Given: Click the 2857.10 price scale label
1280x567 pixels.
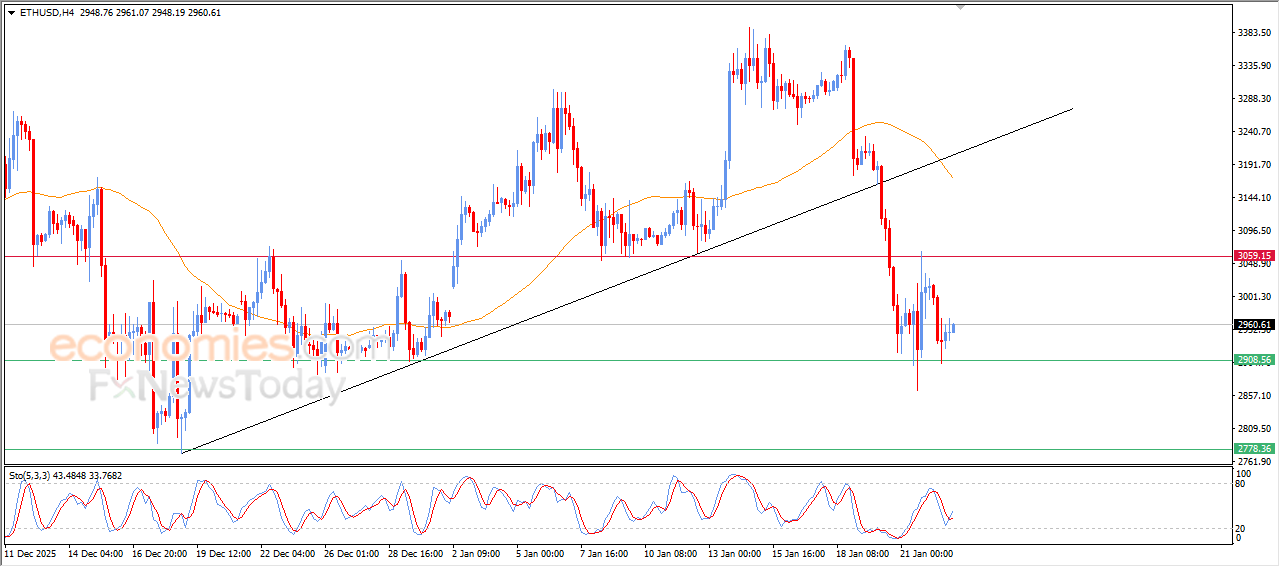Looking at the screenshot, I should 1253,396.
